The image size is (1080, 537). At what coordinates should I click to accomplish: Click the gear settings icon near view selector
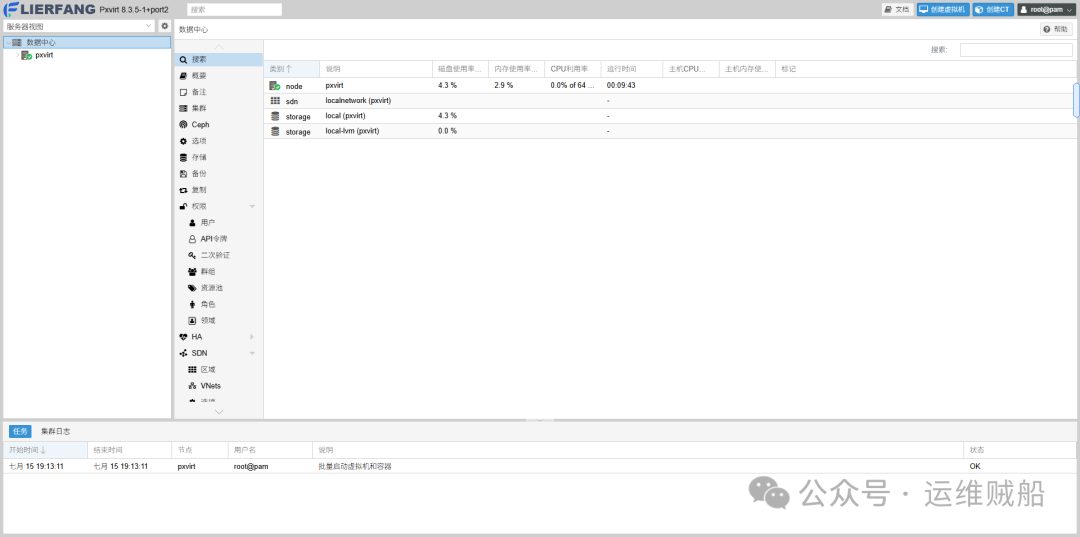pyautogui.click(x=165, y=26)
